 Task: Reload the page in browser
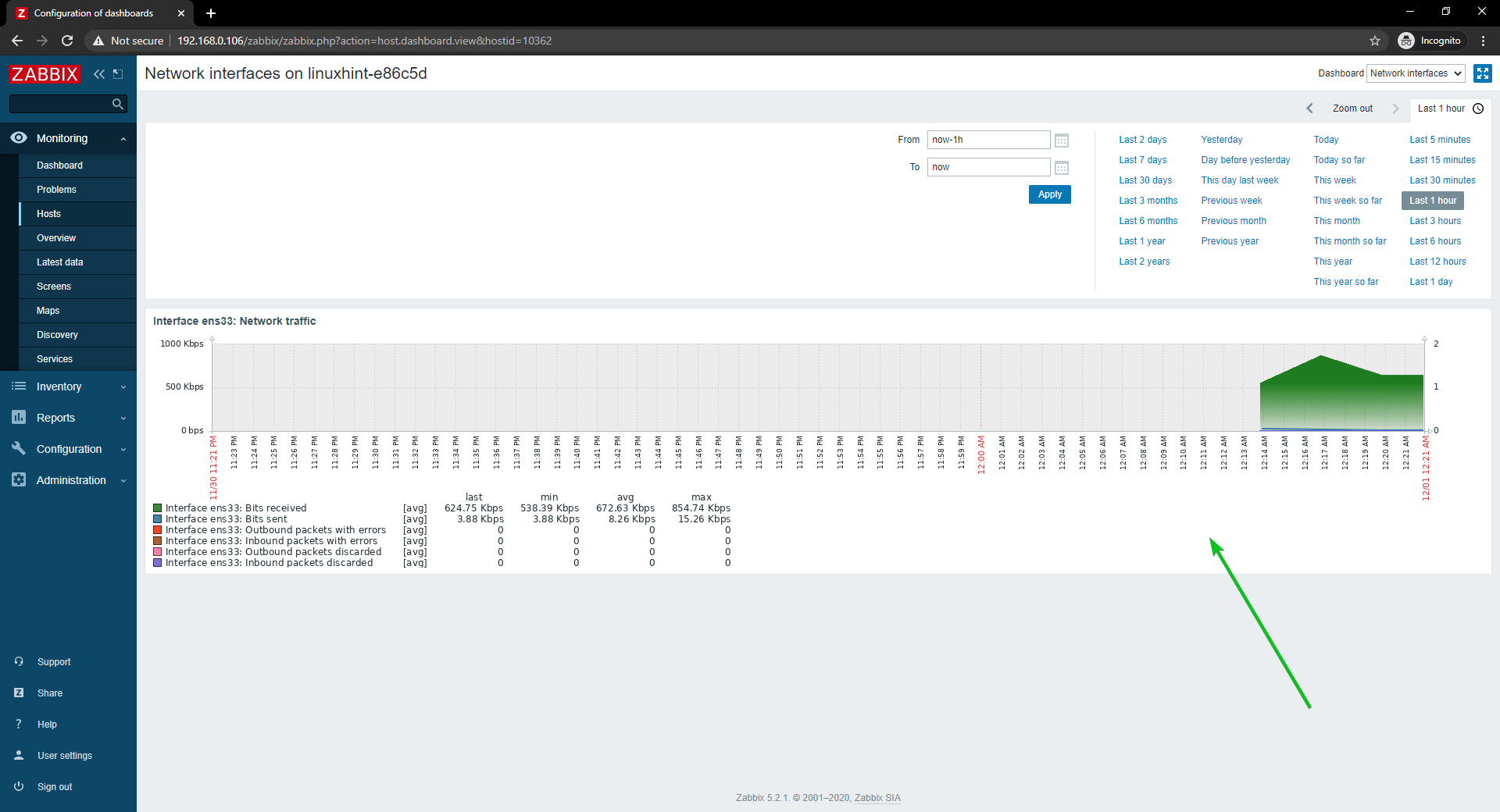67,41
